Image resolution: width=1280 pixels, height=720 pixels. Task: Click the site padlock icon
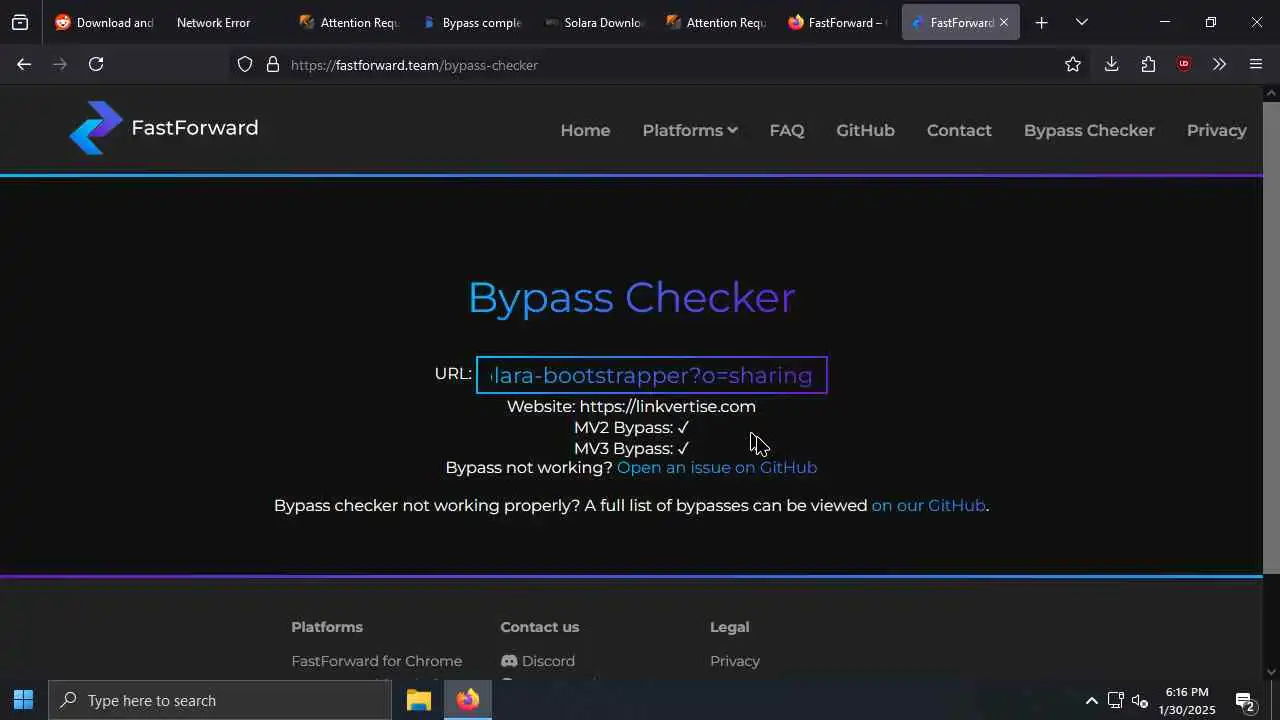click(x=272, y=64)
